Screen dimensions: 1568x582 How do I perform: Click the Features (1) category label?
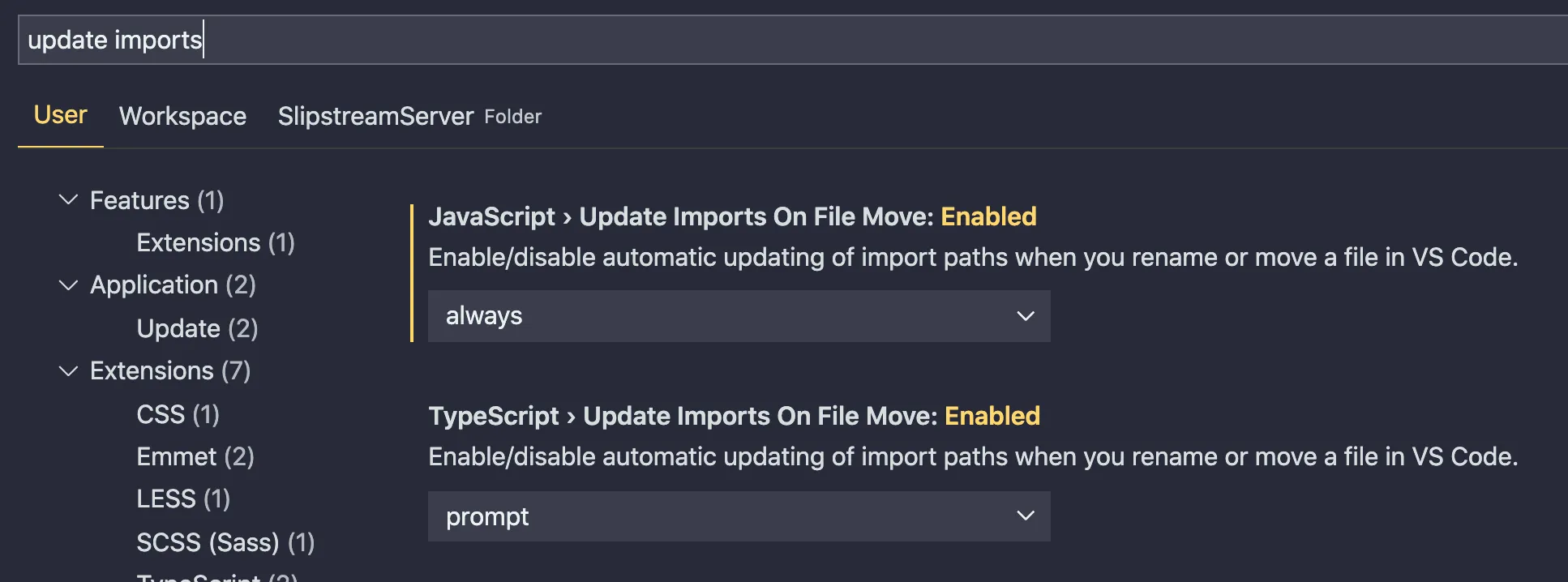tap(156, 200)
